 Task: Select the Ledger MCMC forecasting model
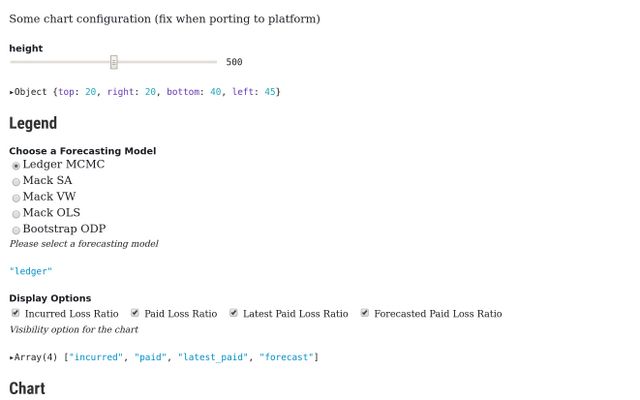pyautogui.click(x=16, y=165)
